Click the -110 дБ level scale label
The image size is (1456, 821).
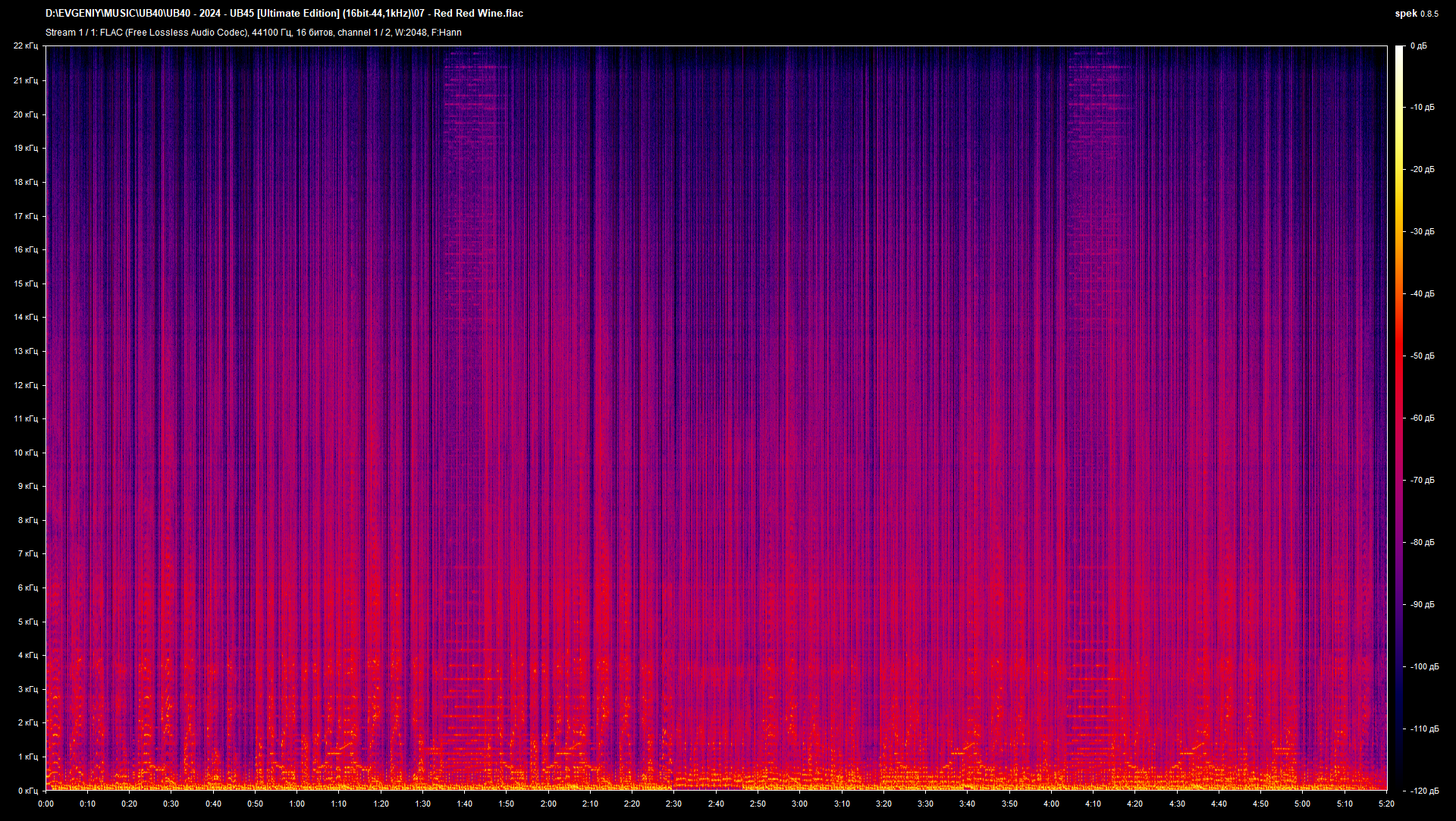tap(1424, 729)
